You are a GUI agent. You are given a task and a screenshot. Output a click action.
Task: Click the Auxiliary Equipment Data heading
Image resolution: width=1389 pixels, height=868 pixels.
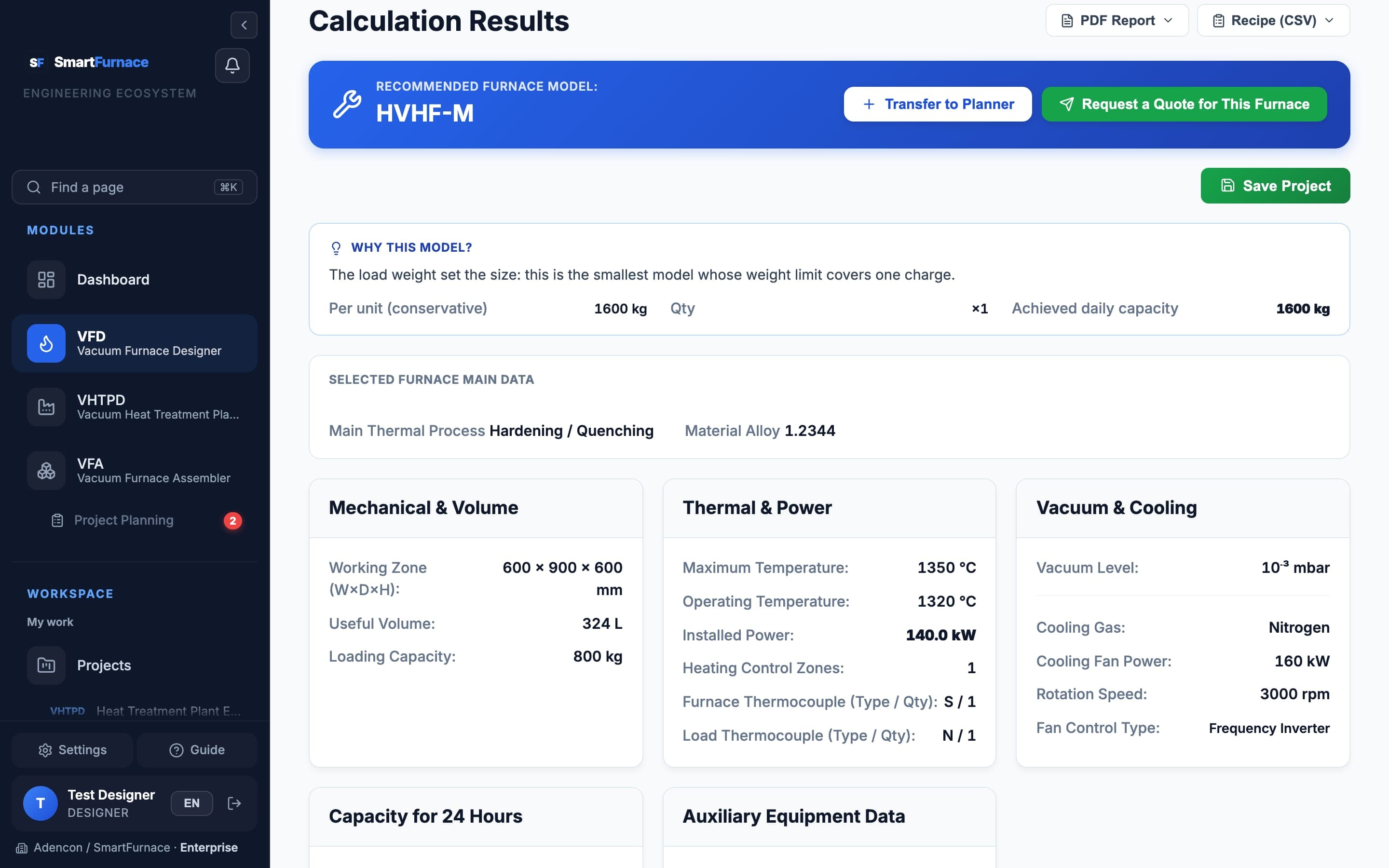coord(793,816)
